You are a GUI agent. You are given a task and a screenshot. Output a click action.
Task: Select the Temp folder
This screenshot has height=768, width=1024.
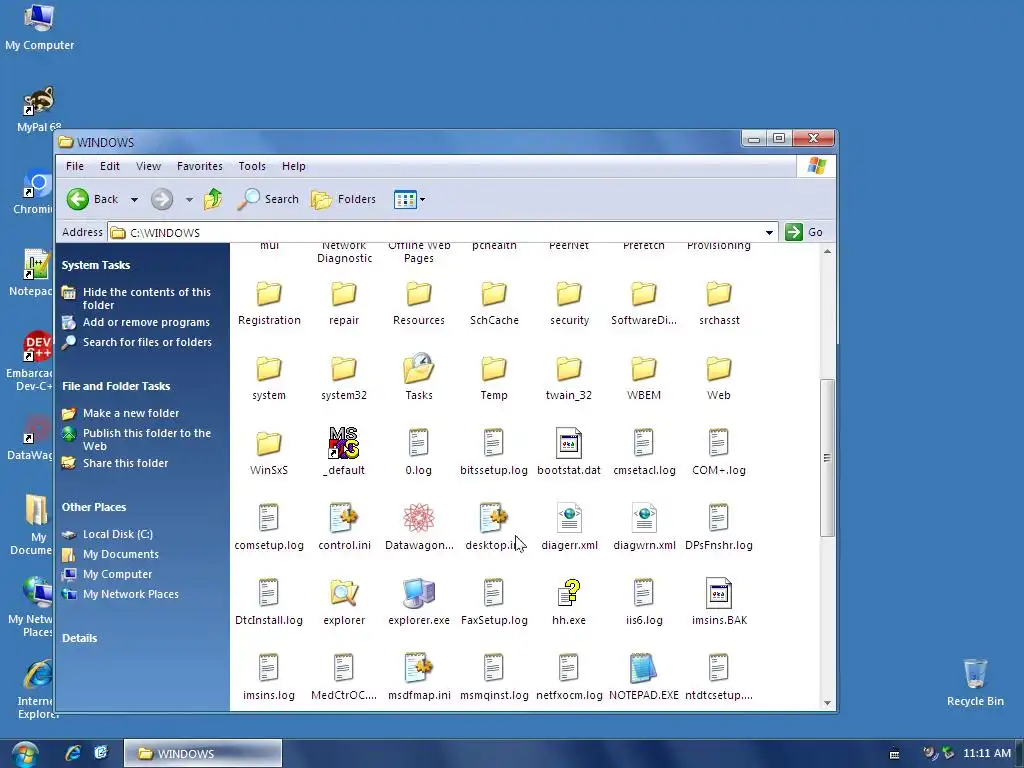click(494, 377)
